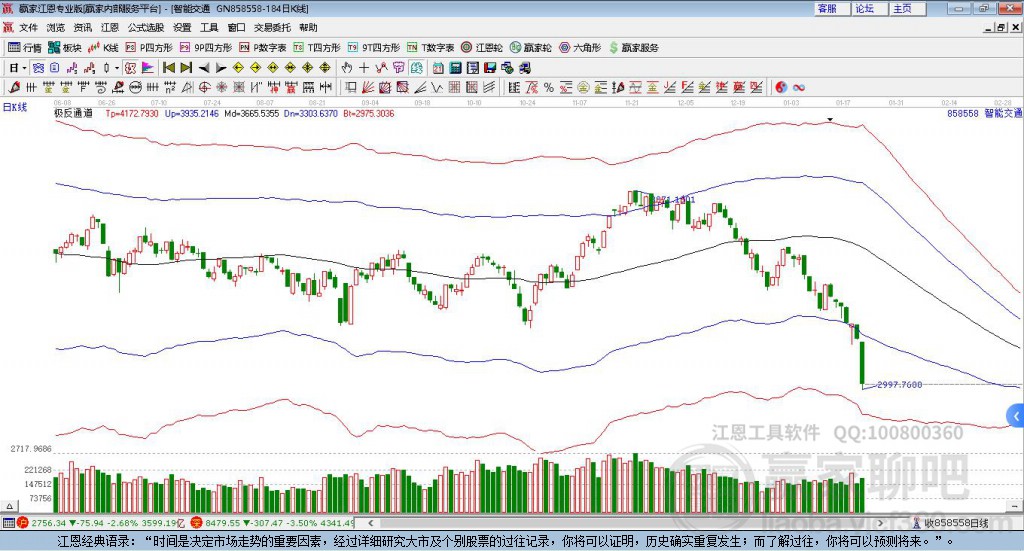The width and height of the screenshot is (1024, 551).
Task: Open the 窗口 window menu
Action: click(236, 27)
